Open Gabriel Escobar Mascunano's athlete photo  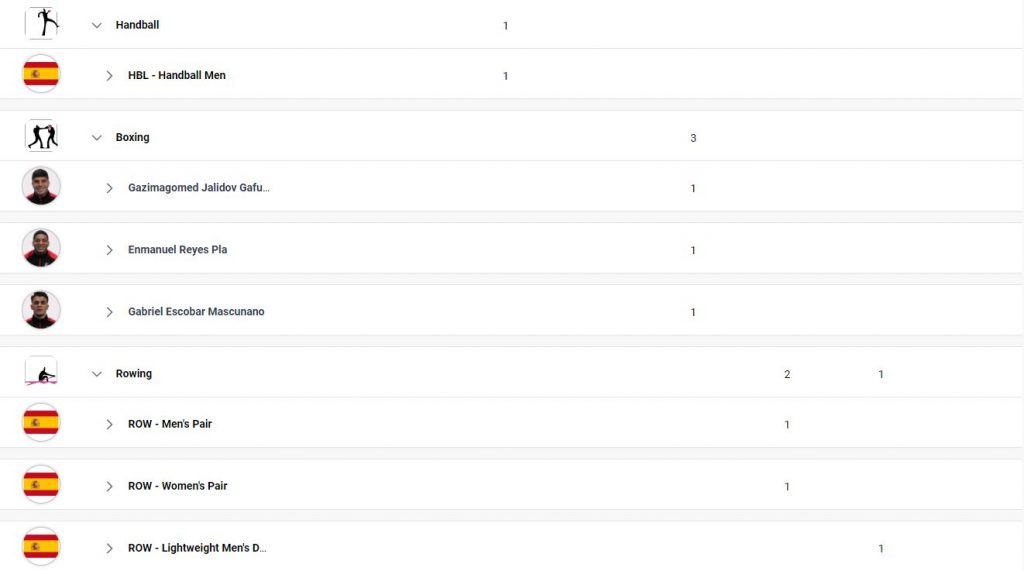tap(41, 310)
